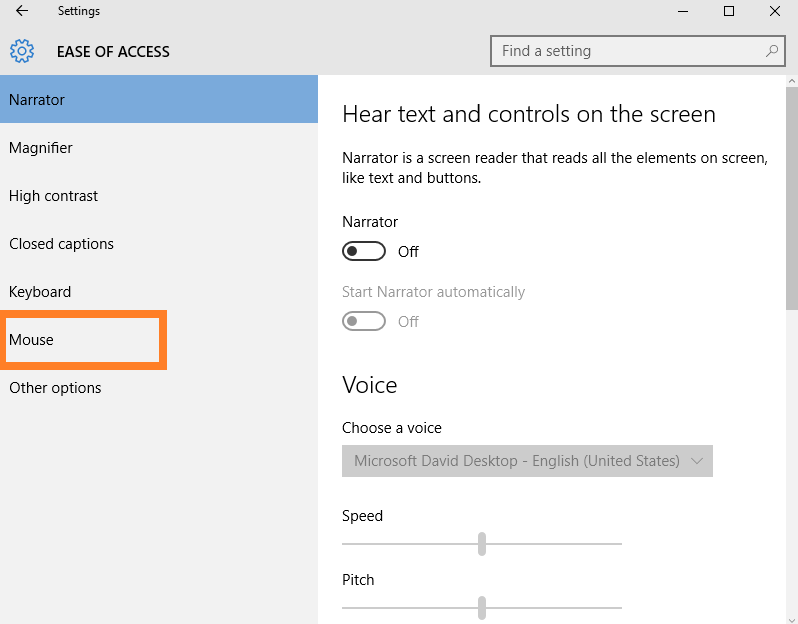Turn on the Narrator toggle
Viewport: 798px width, 624px height.
click(x=364, y=251)
